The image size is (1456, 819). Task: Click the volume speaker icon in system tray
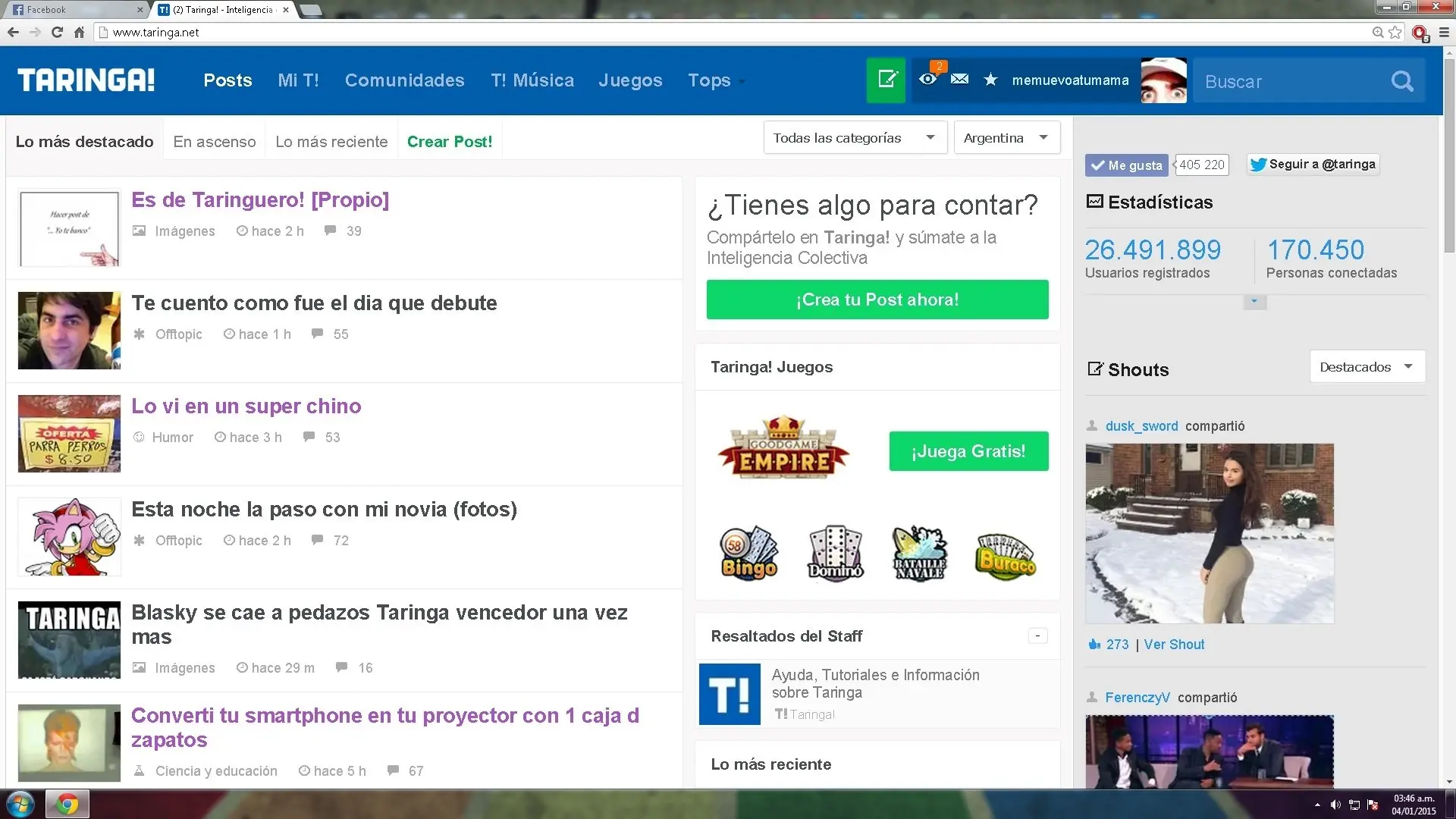click(1335, 805)
